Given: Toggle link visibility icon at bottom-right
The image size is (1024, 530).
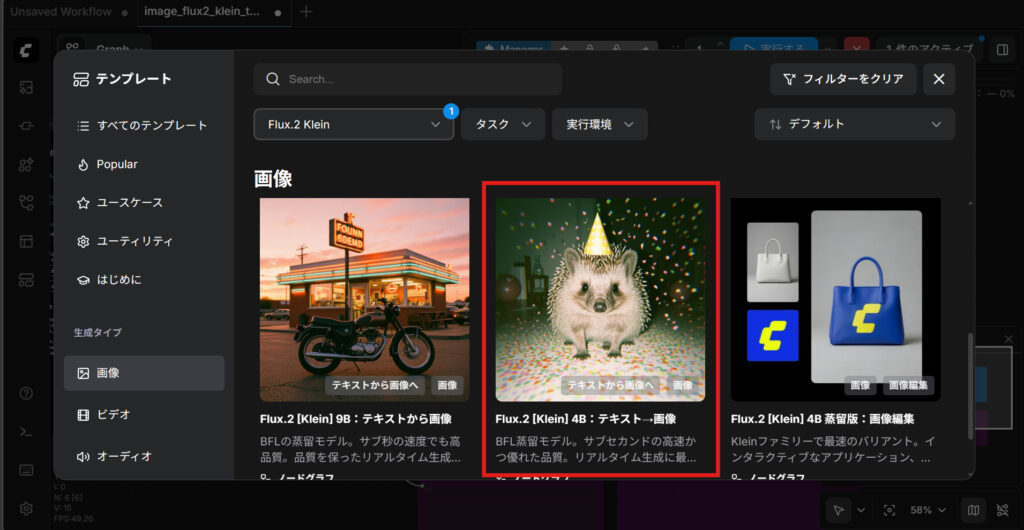Looking at the screenshot, I should click(1003, 510).
